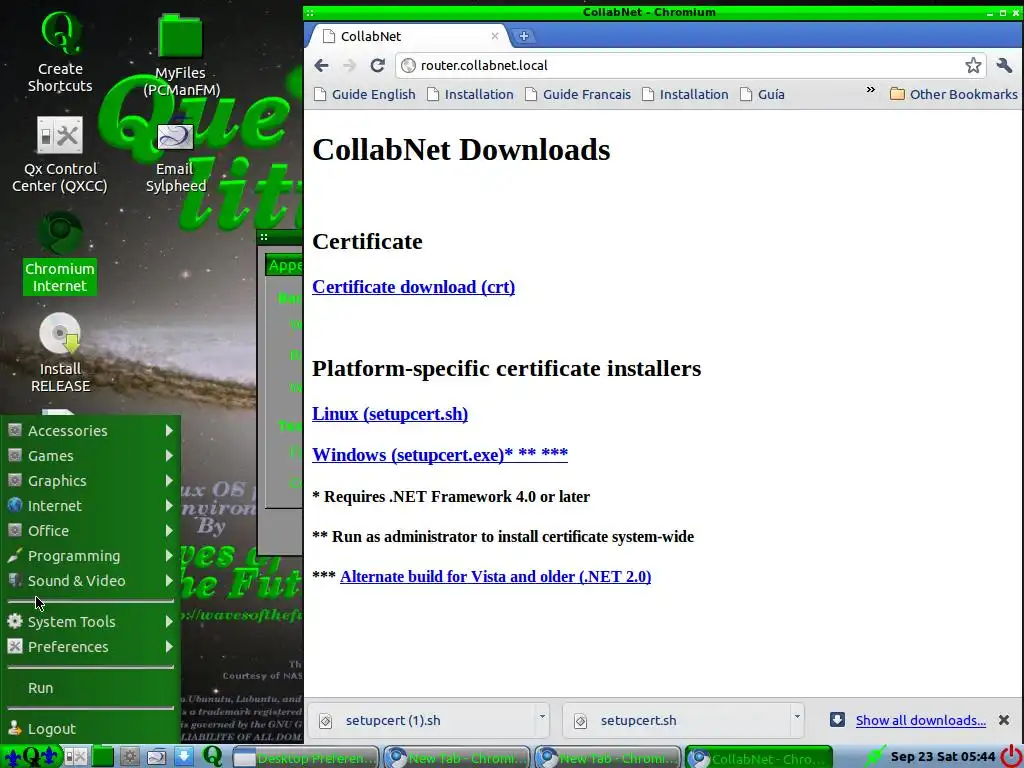Open the Sylpheed mail launcher in taskbar
This screenshot has height=768, width=1024.
point(157,757)
